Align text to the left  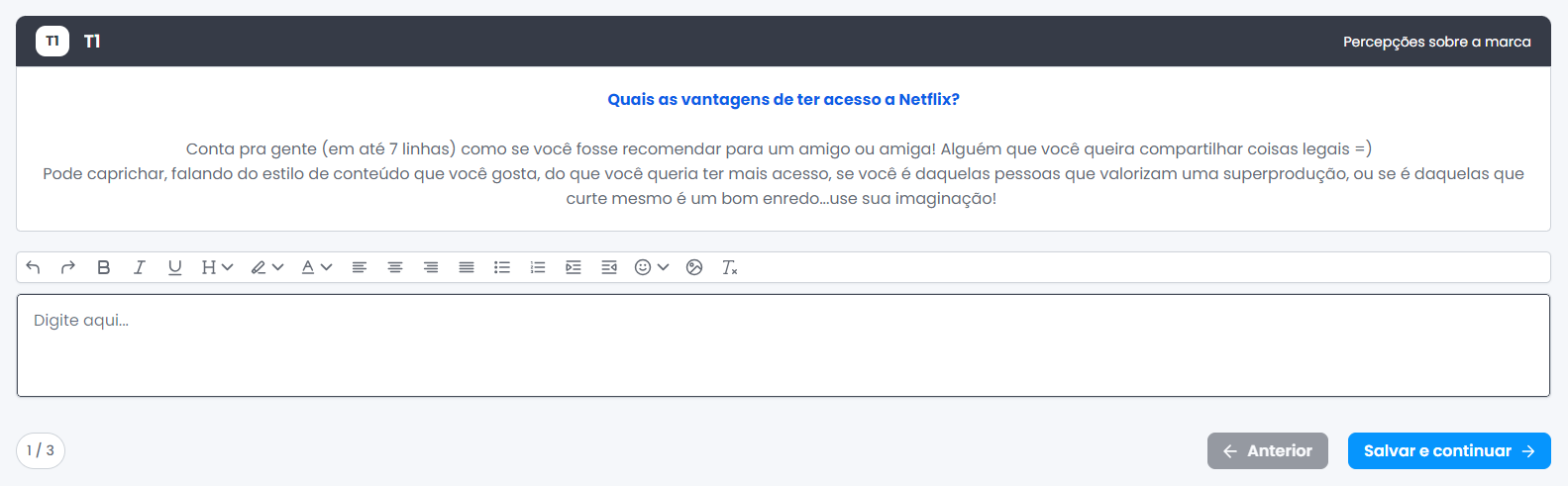coord(360,267)
